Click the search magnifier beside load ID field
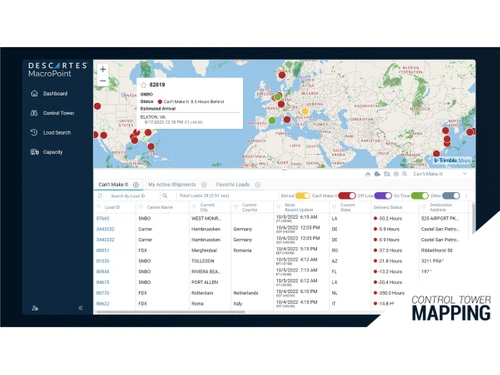 pos(165,196)
